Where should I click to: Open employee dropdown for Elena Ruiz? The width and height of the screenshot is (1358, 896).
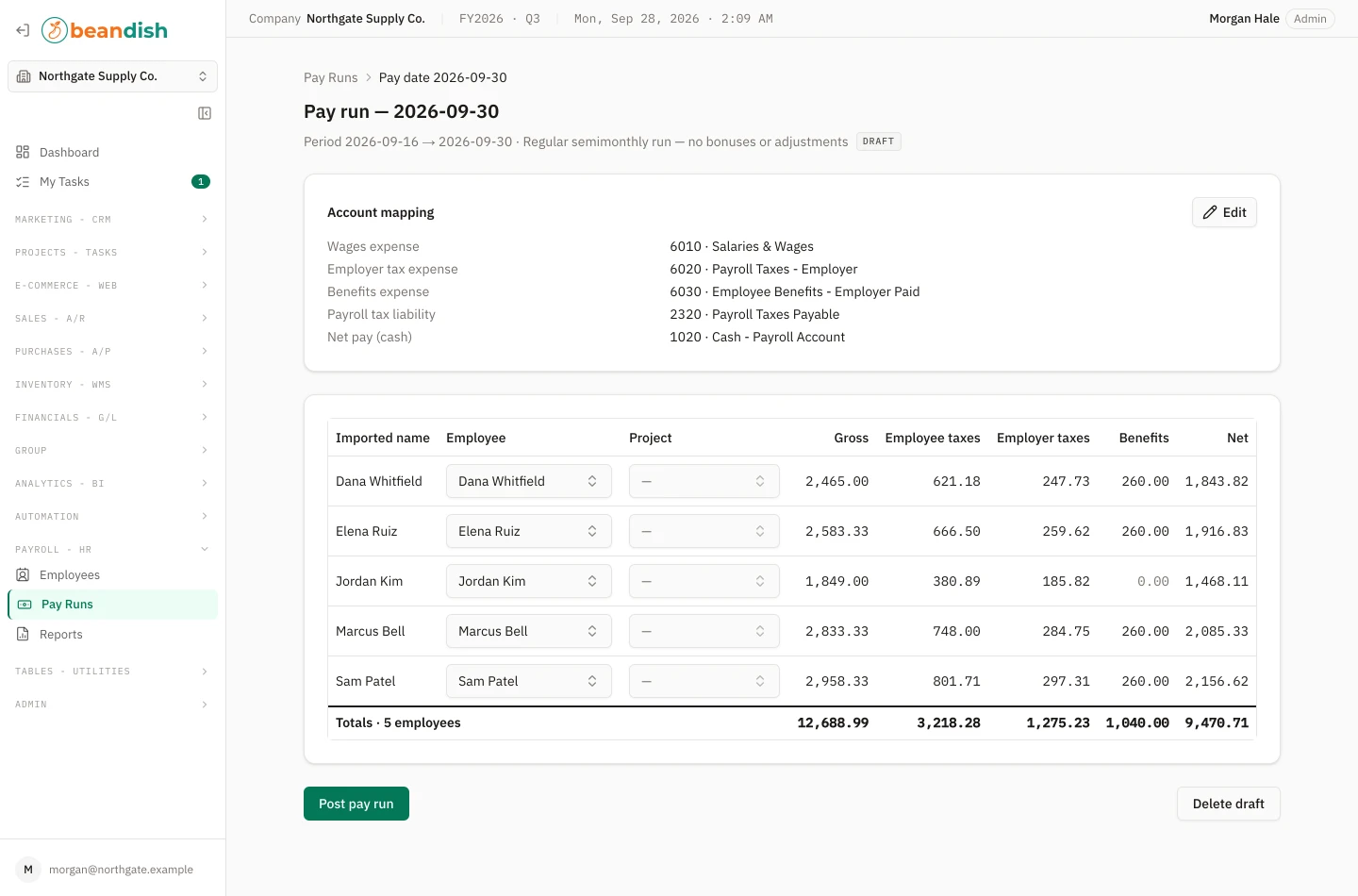(529, 531)
